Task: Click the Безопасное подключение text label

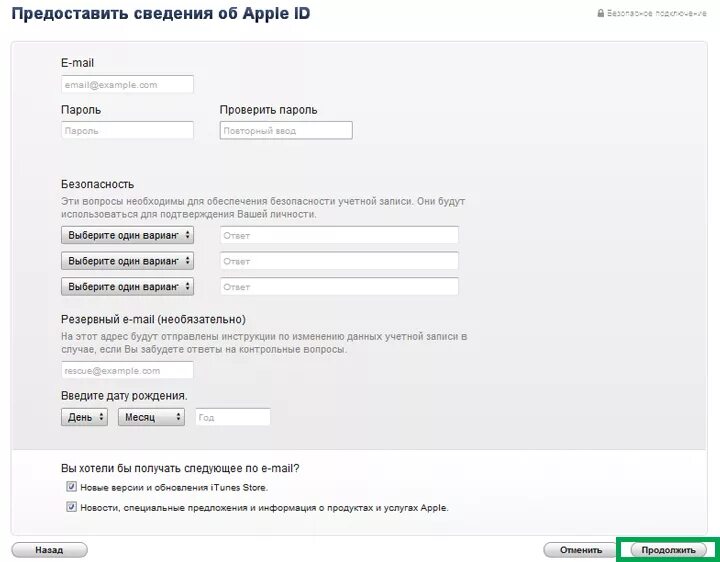Action: click(x=657, y=13)
